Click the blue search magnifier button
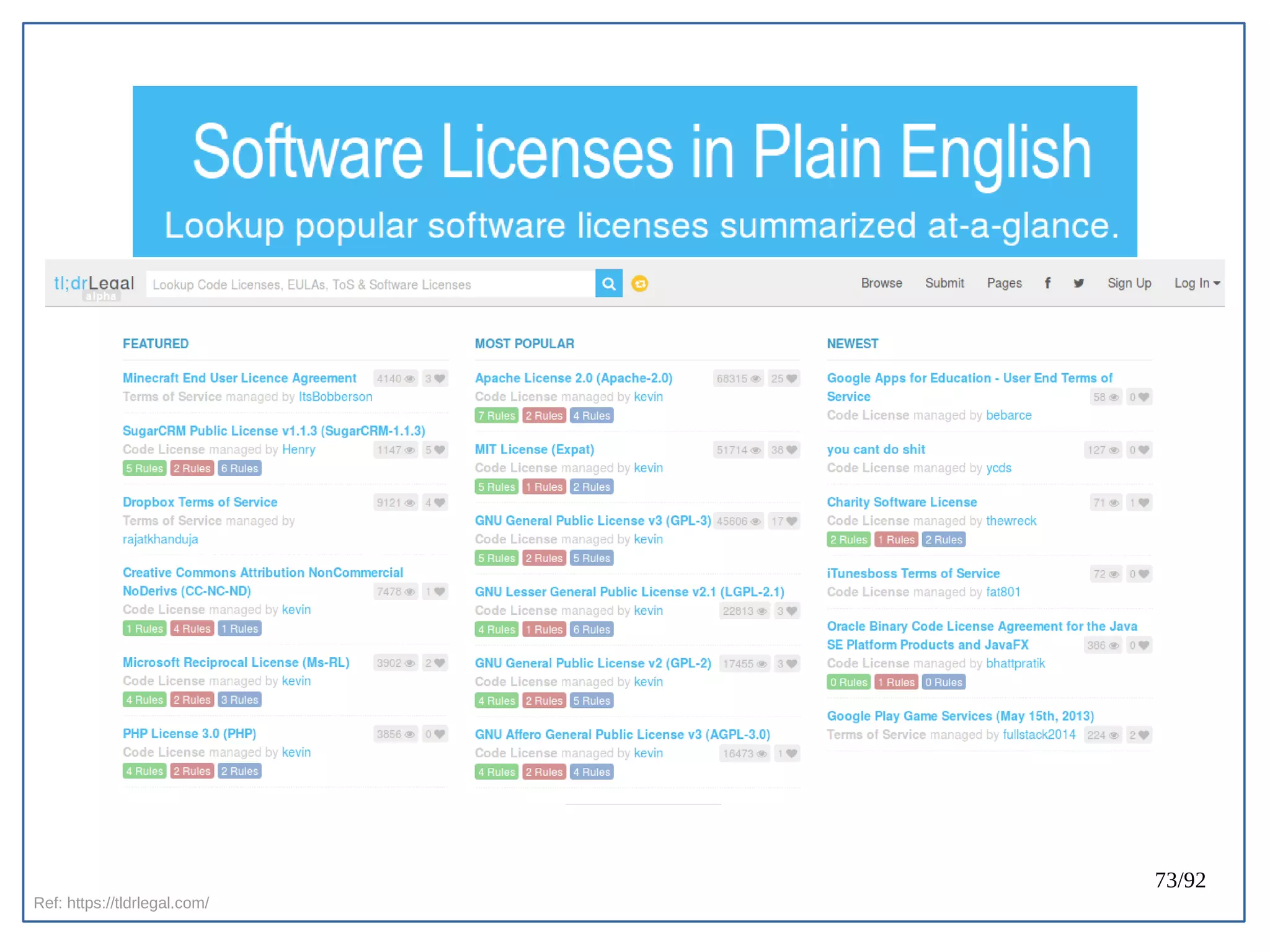 tap(608, 284)
